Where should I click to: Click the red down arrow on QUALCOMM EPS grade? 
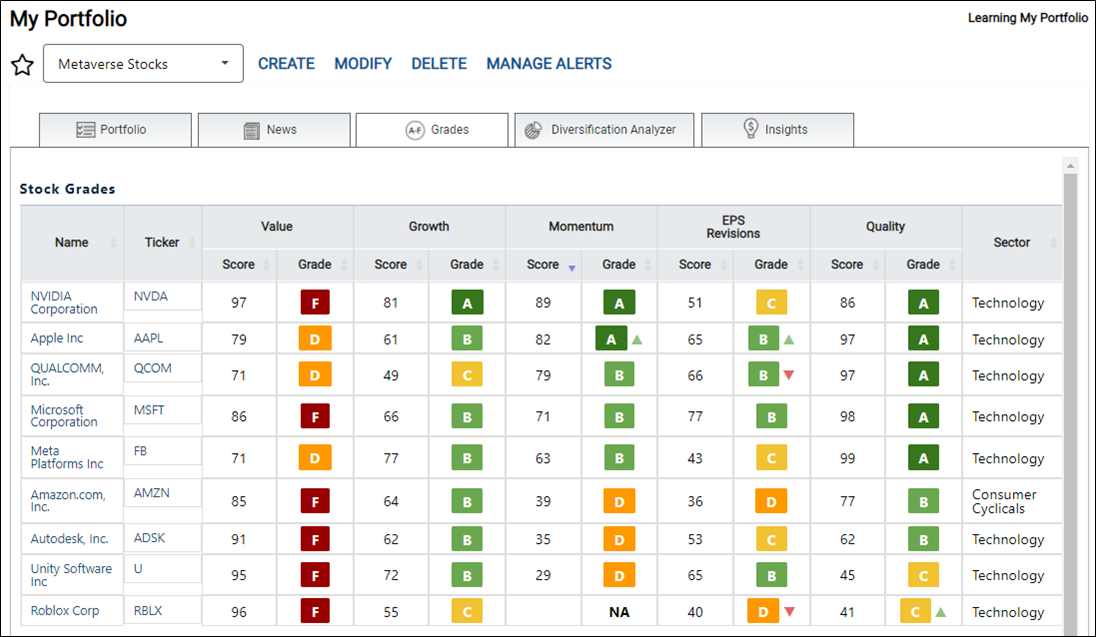click(789, 375)
